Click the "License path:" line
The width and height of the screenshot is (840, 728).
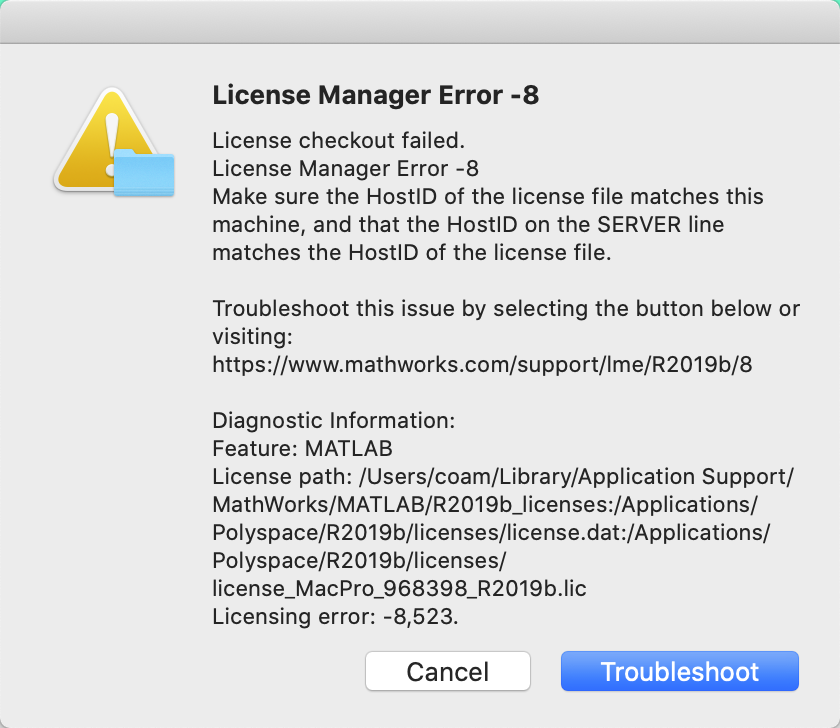click(504, 477)
